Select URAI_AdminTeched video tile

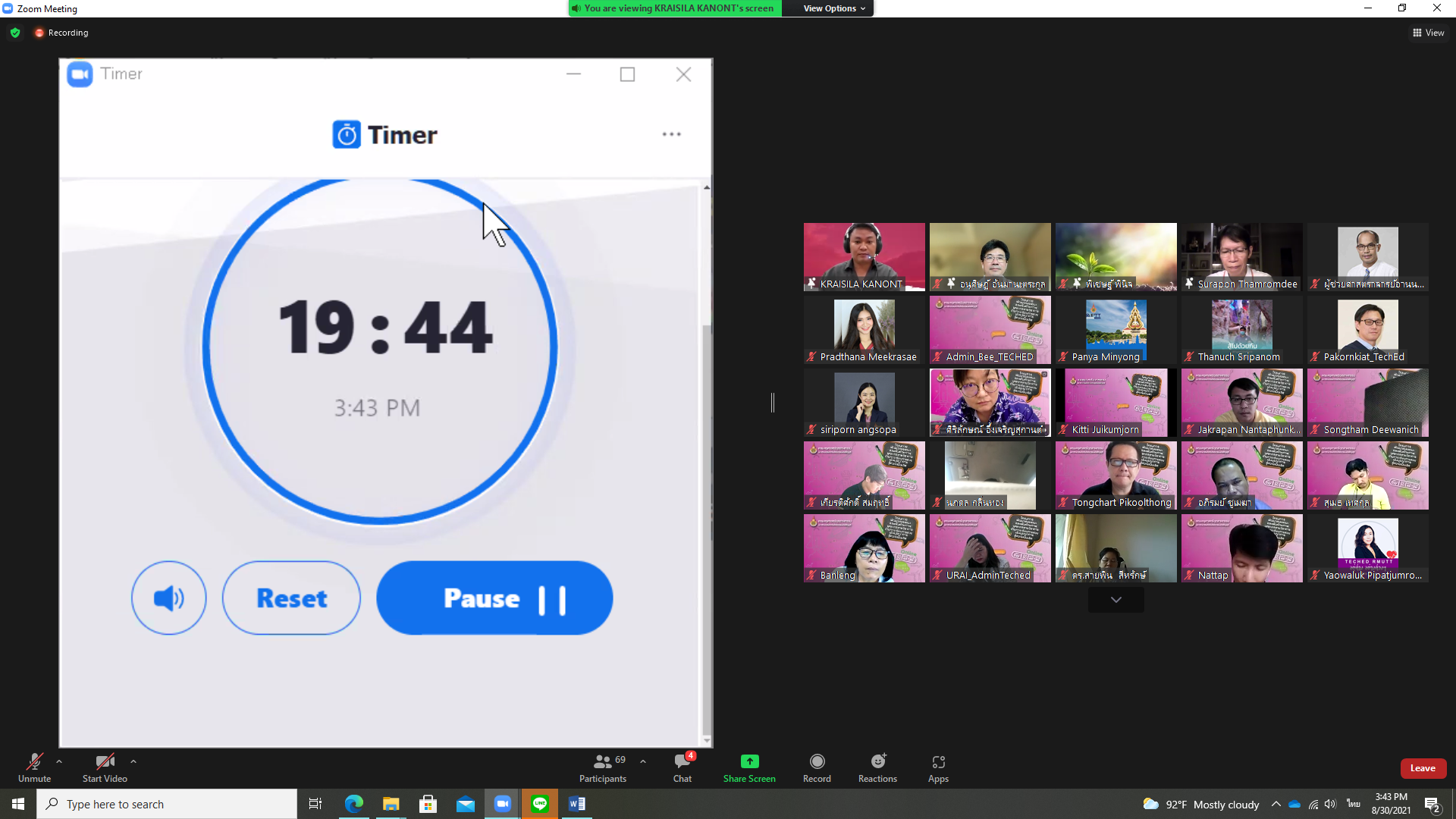click(x=990, y=548)
